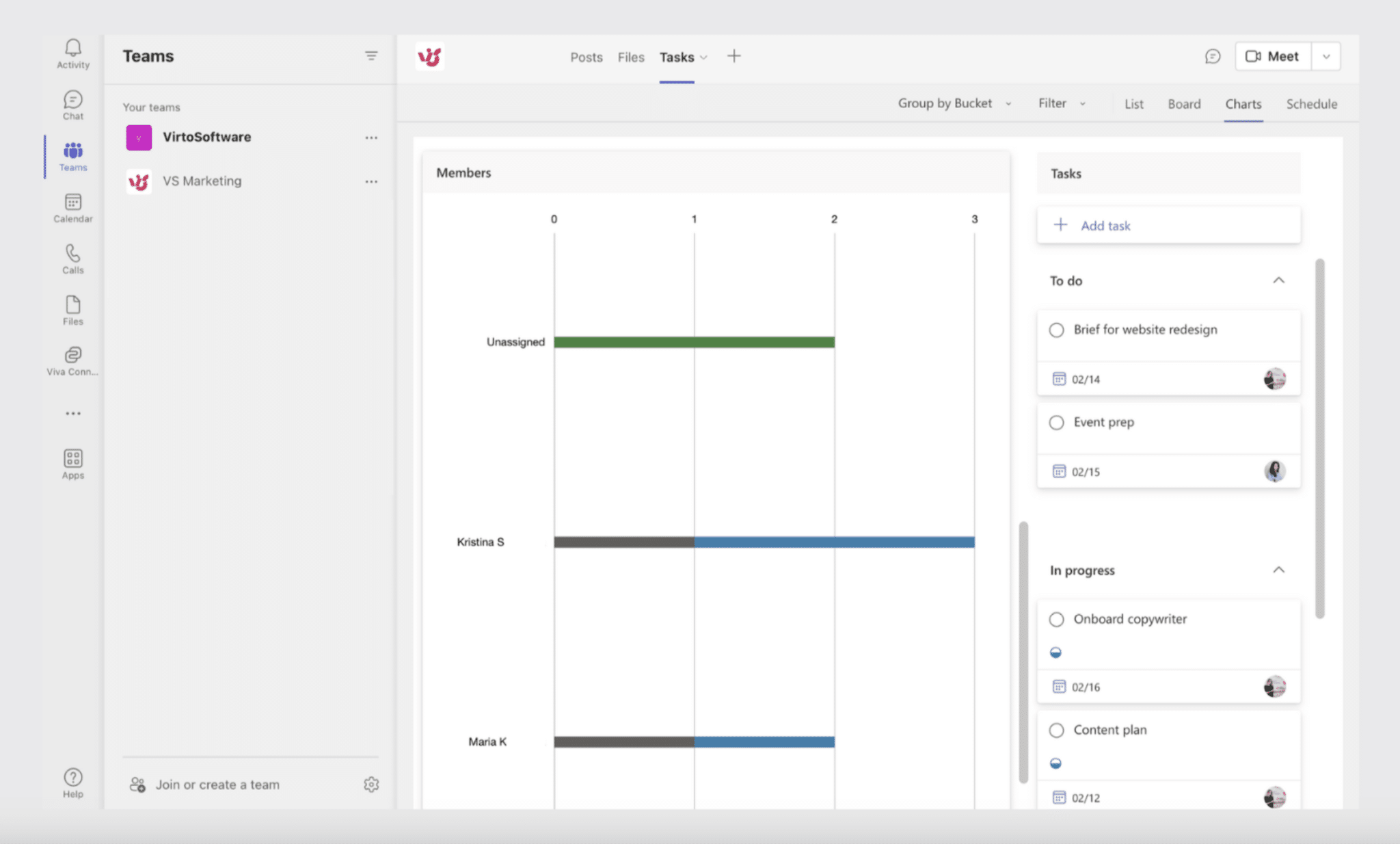This screenshot has height=844, width=1400.
Task: Open the channel conversation panel
Action: pyautogui.click(x=1213, y=56)
